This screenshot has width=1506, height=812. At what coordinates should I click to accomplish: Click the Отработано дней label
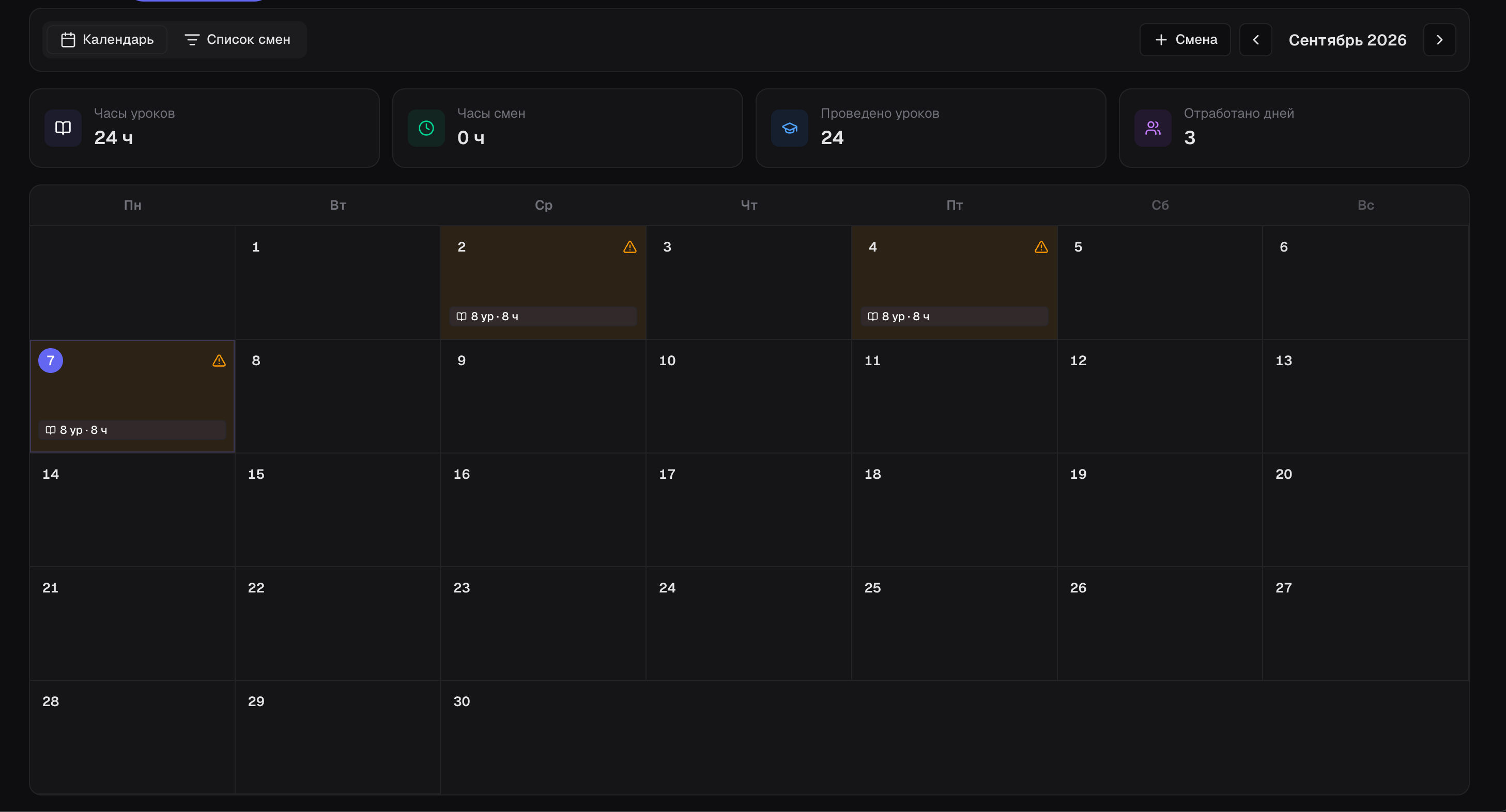[1239, 113]
